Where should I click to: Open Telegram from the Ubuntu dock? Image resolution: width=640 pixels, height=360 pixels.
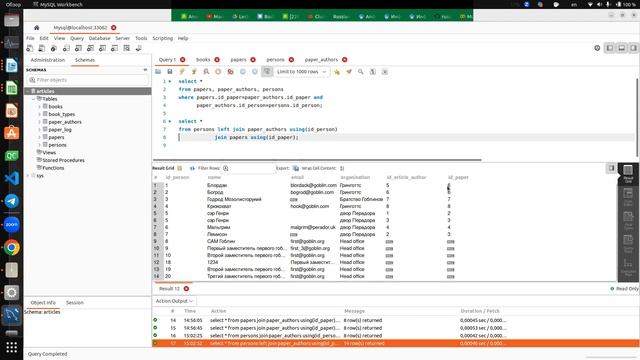(x=11, y=201)
